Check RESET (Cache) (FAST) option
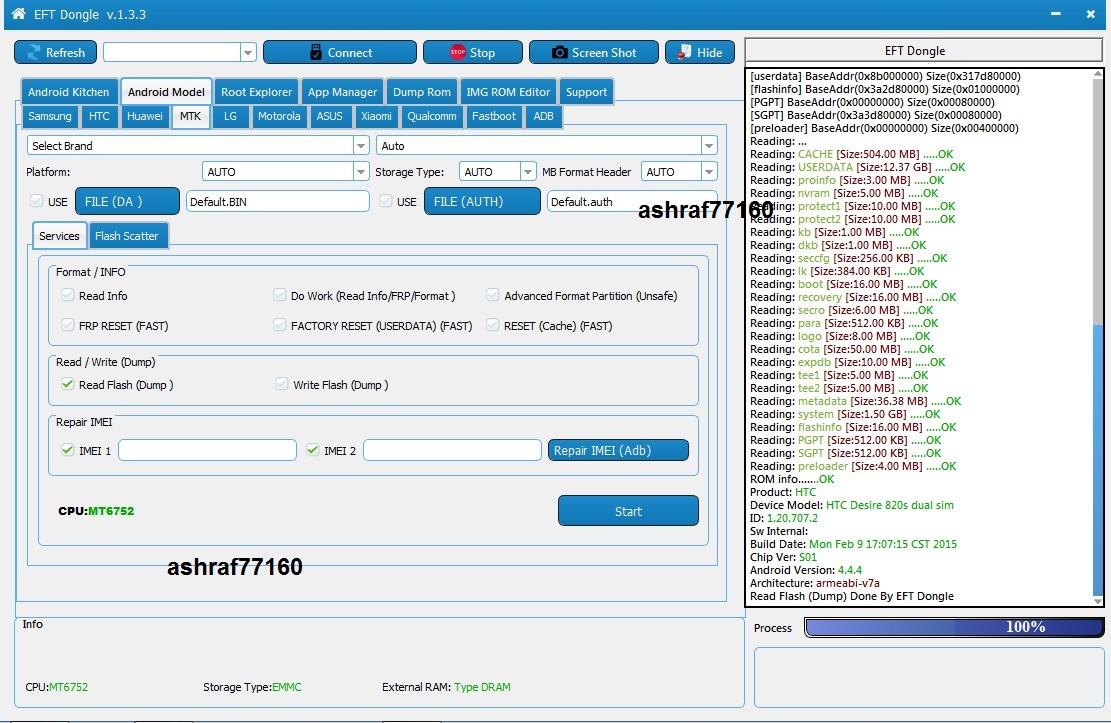1111x723 pixels. pos(492,325)
